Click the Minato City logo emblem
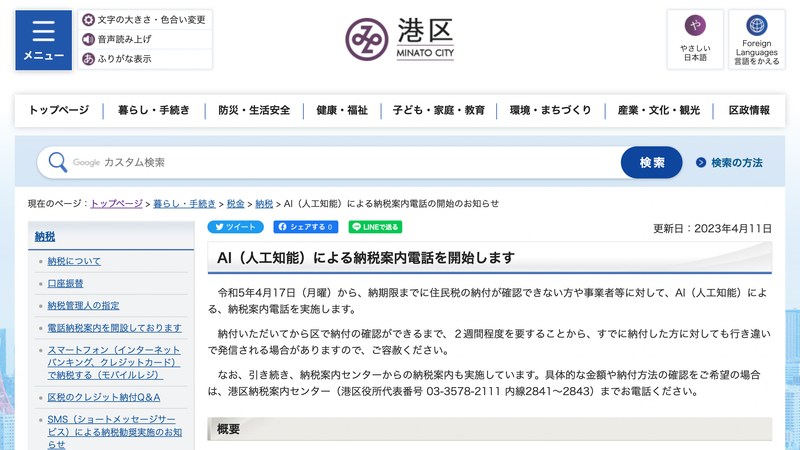 [366, 39]
